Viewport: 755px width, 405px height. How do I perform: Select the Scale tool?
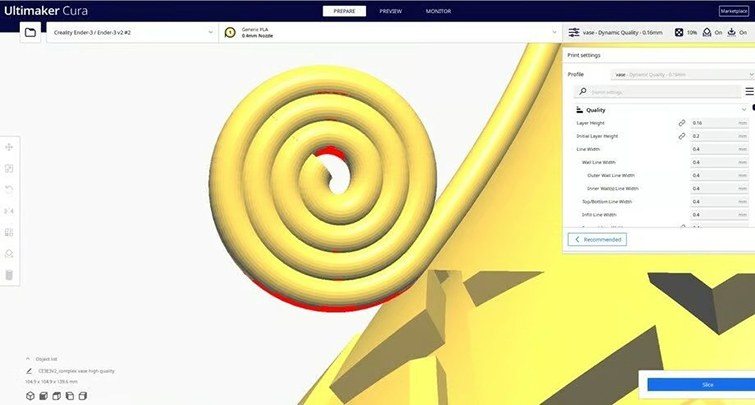pyautogui.click(x=9, y=168)
